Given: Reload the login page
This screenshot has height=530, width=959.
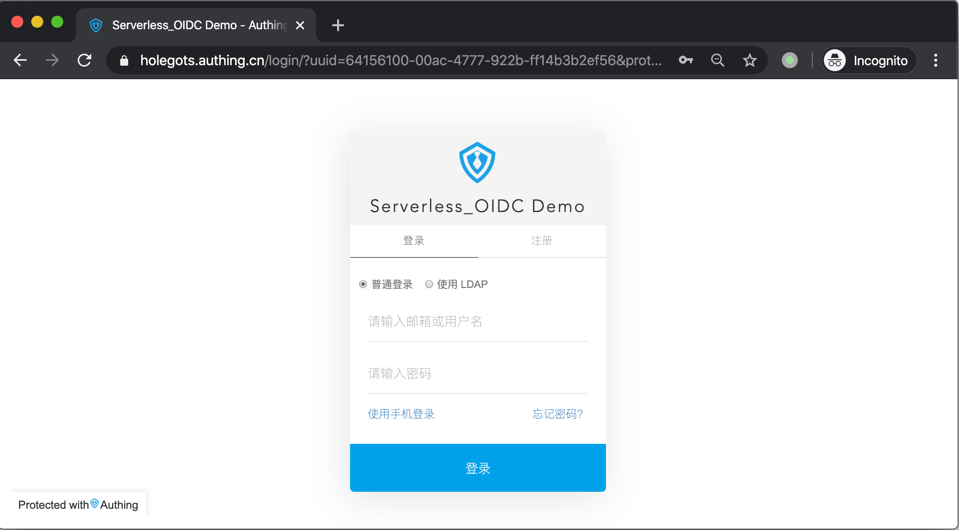Looking at the screenshot, I should [85, 60].
